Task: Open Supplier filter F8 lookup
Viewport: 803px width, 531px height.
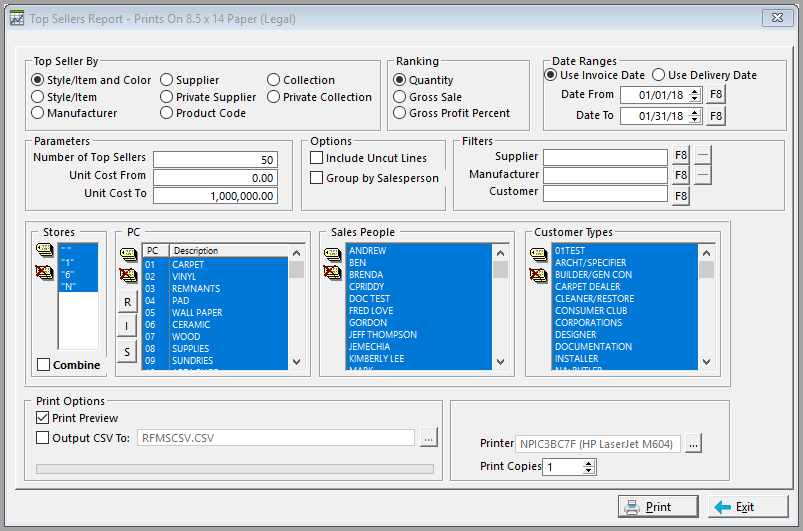Action: click(x=681, y=156)
